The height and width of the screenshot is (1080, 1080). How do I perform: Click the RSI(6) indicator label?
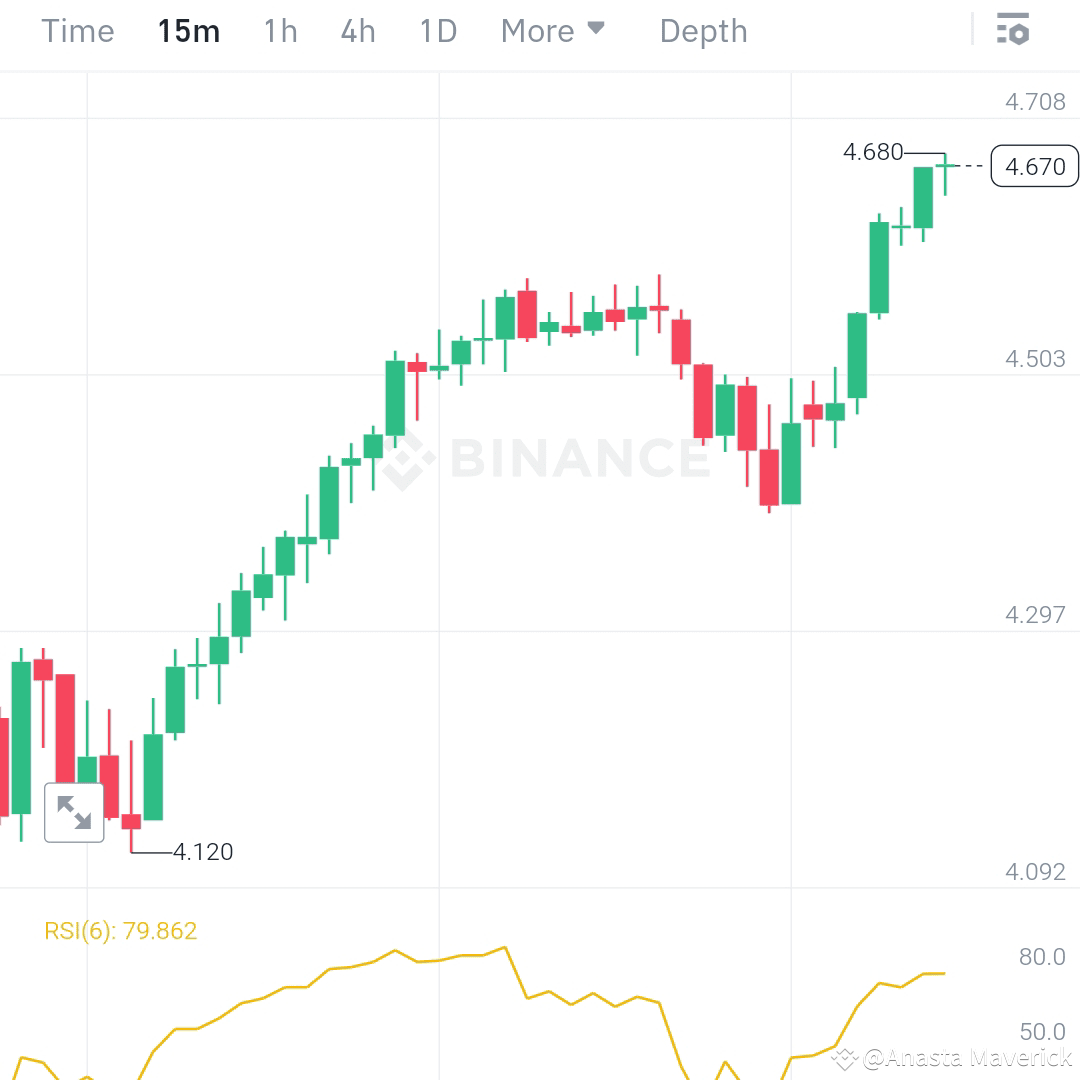tap(121, 930)
